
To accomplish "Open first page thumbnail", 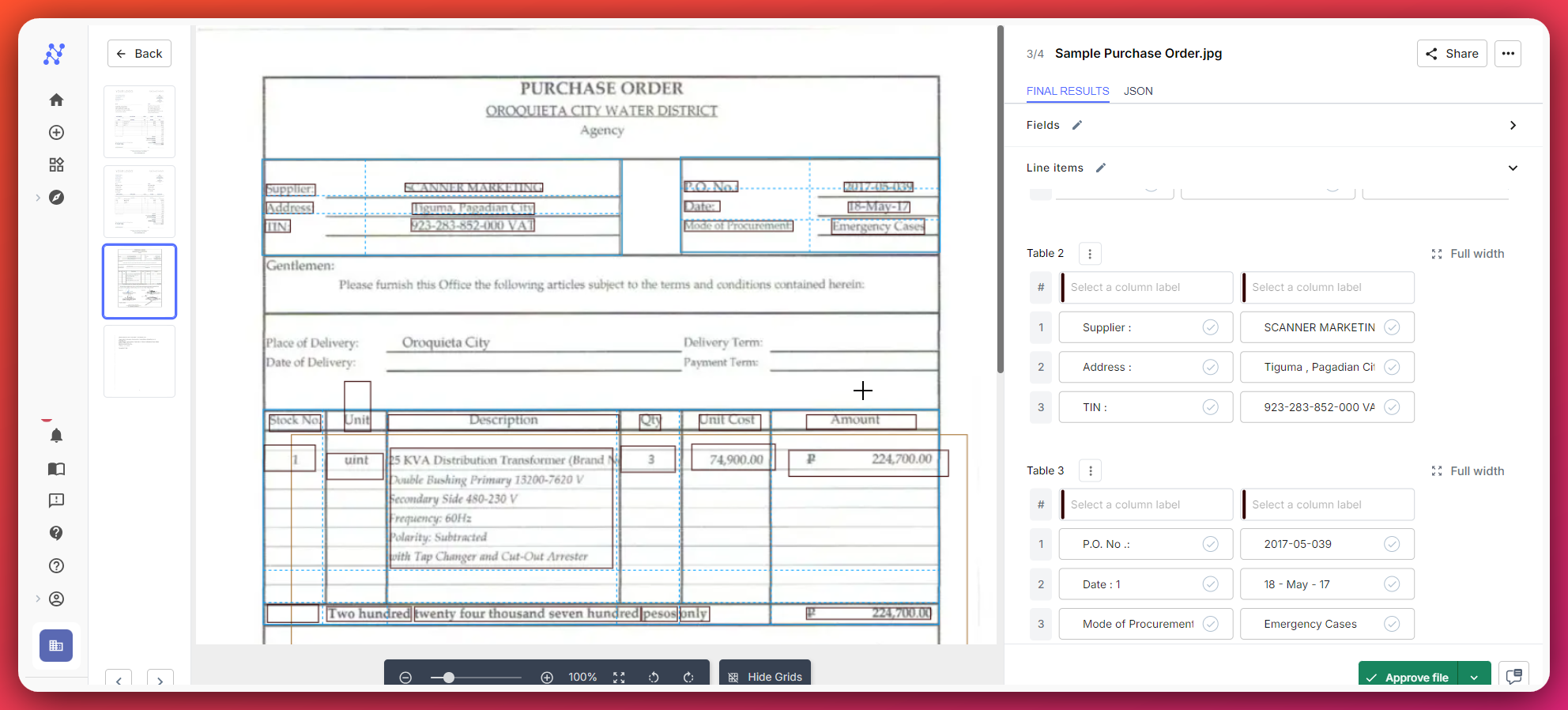I will pos(139,122).
